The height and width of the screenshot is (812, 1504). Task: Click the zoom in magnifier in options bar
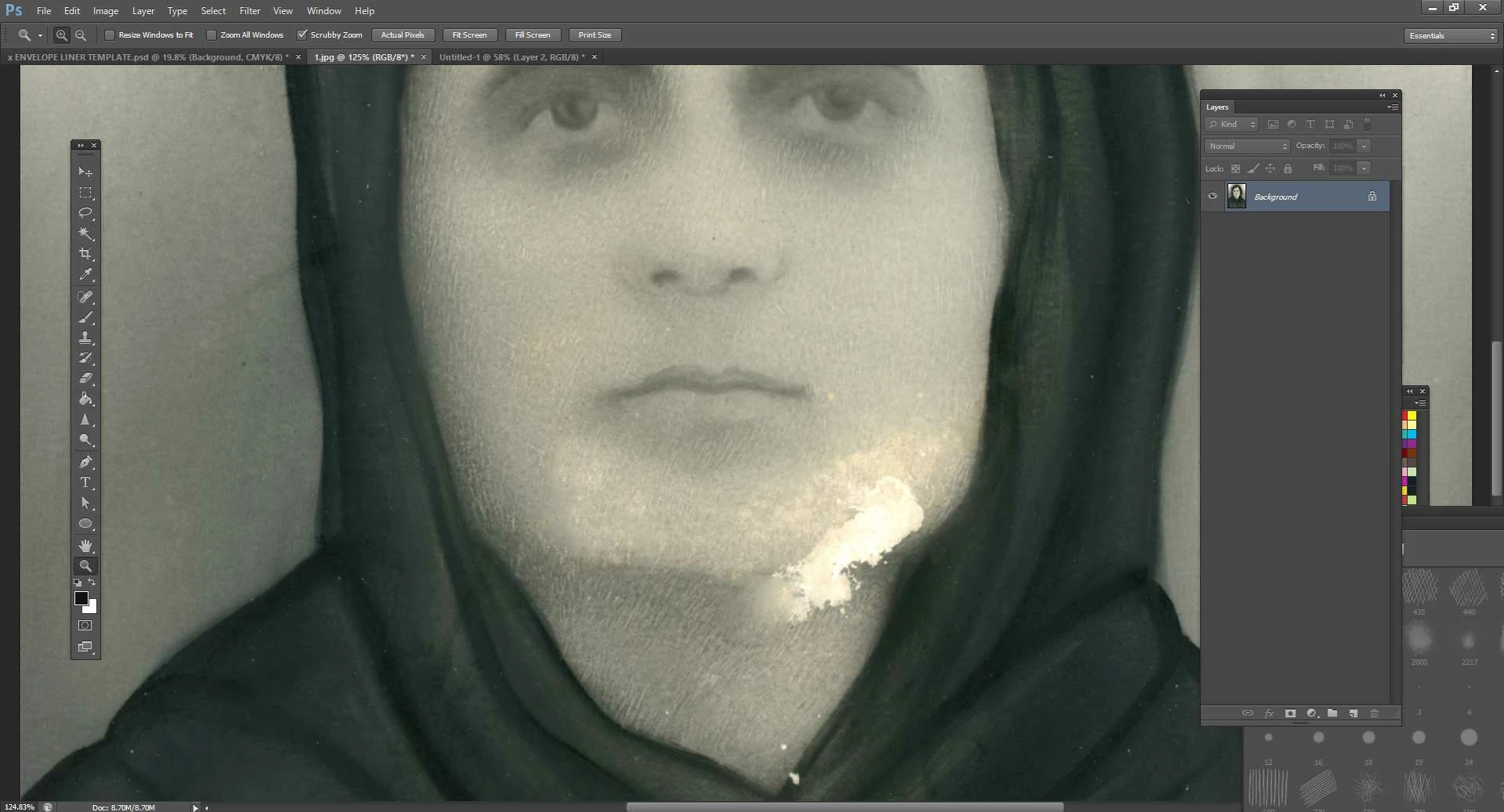[x=61, y=35]
